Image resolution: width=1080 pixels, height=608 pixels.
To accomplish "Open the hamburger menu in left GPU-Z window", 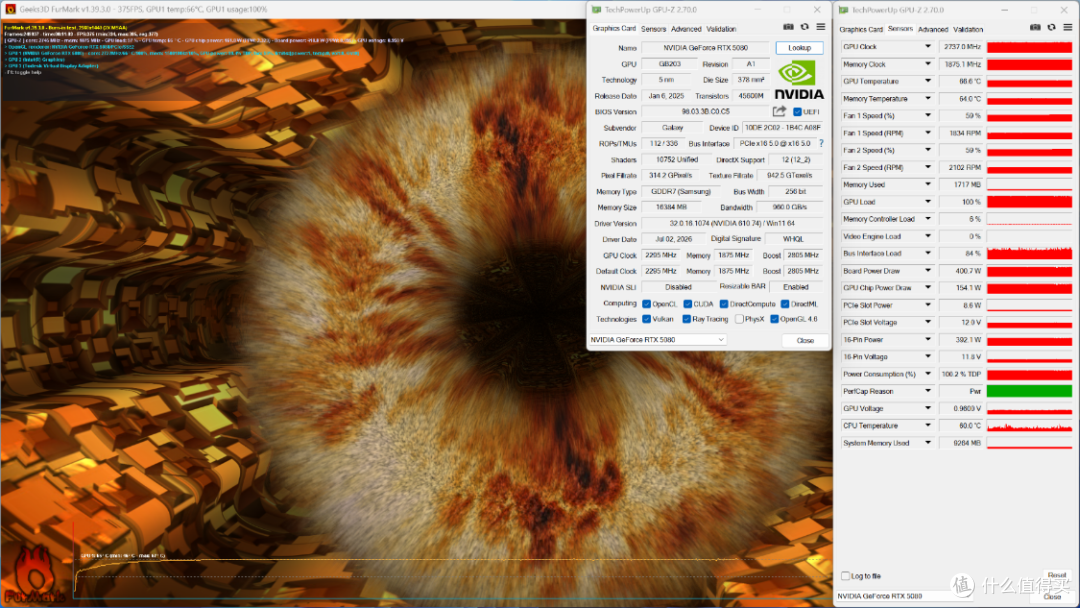I will click(x=820, y=28).
